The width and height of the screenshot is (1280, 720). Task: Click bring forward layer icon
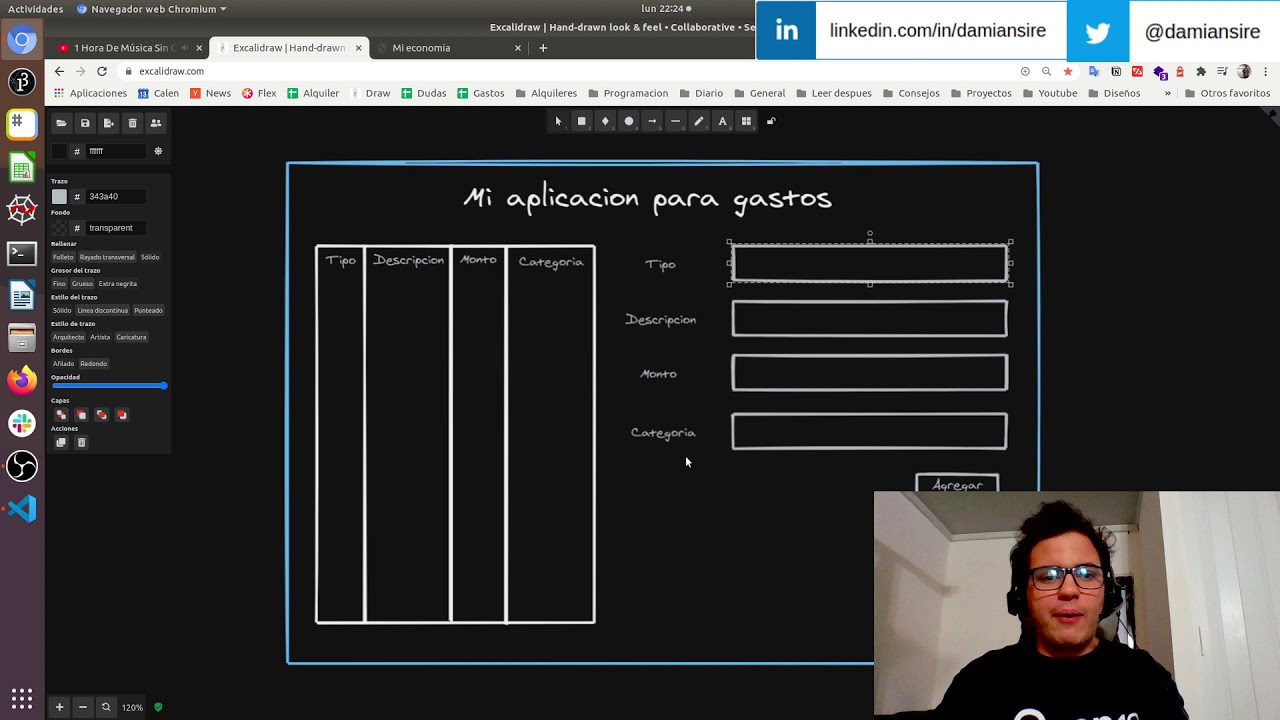click(x=121, y=415)
